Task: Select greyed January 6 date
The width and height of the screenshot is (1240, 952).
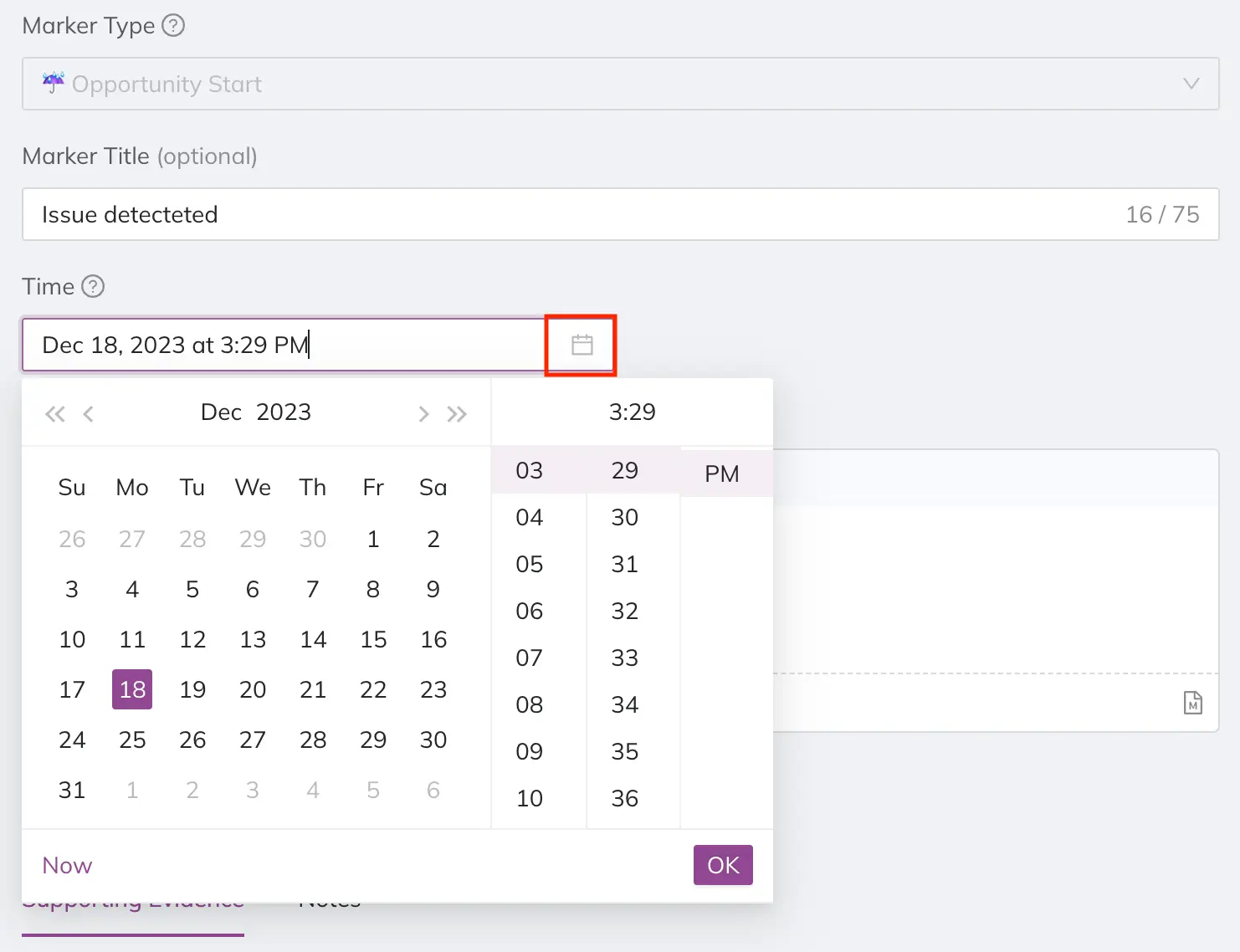Action: pos(433,790)
